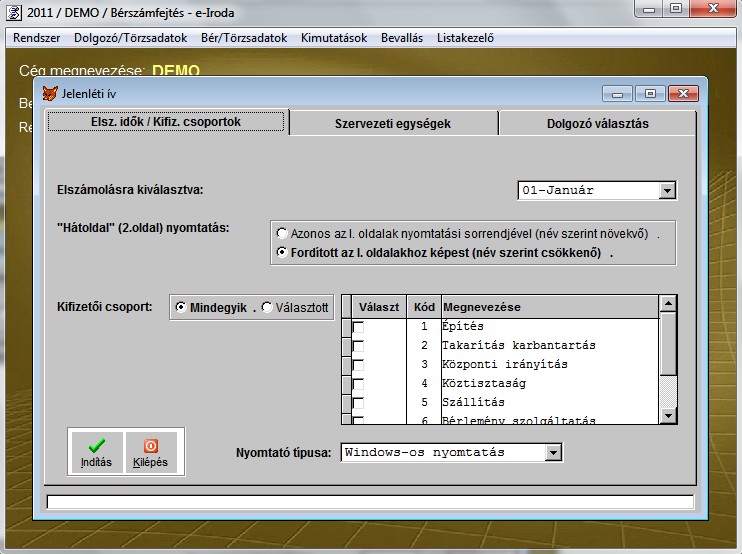The width and height of the screenshot is (742, 554).
Task: Click the green checkmark Indítás button
Action: pos(96,452)
